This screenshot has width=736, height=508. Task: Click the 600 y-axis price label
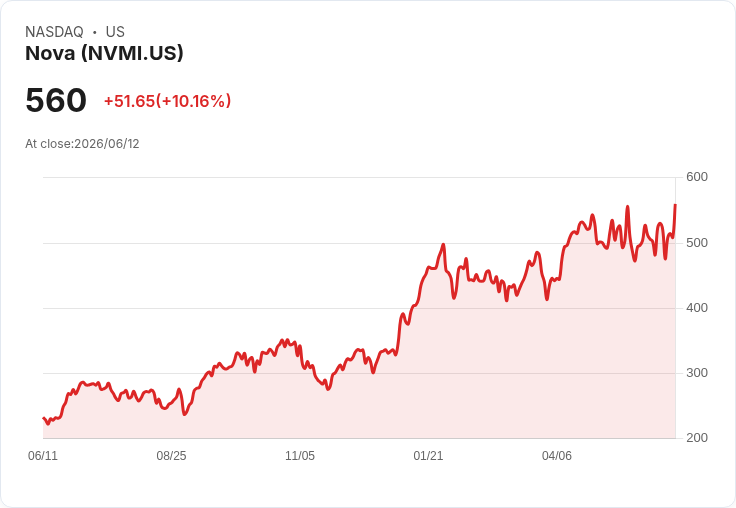(x=697, y=177)
